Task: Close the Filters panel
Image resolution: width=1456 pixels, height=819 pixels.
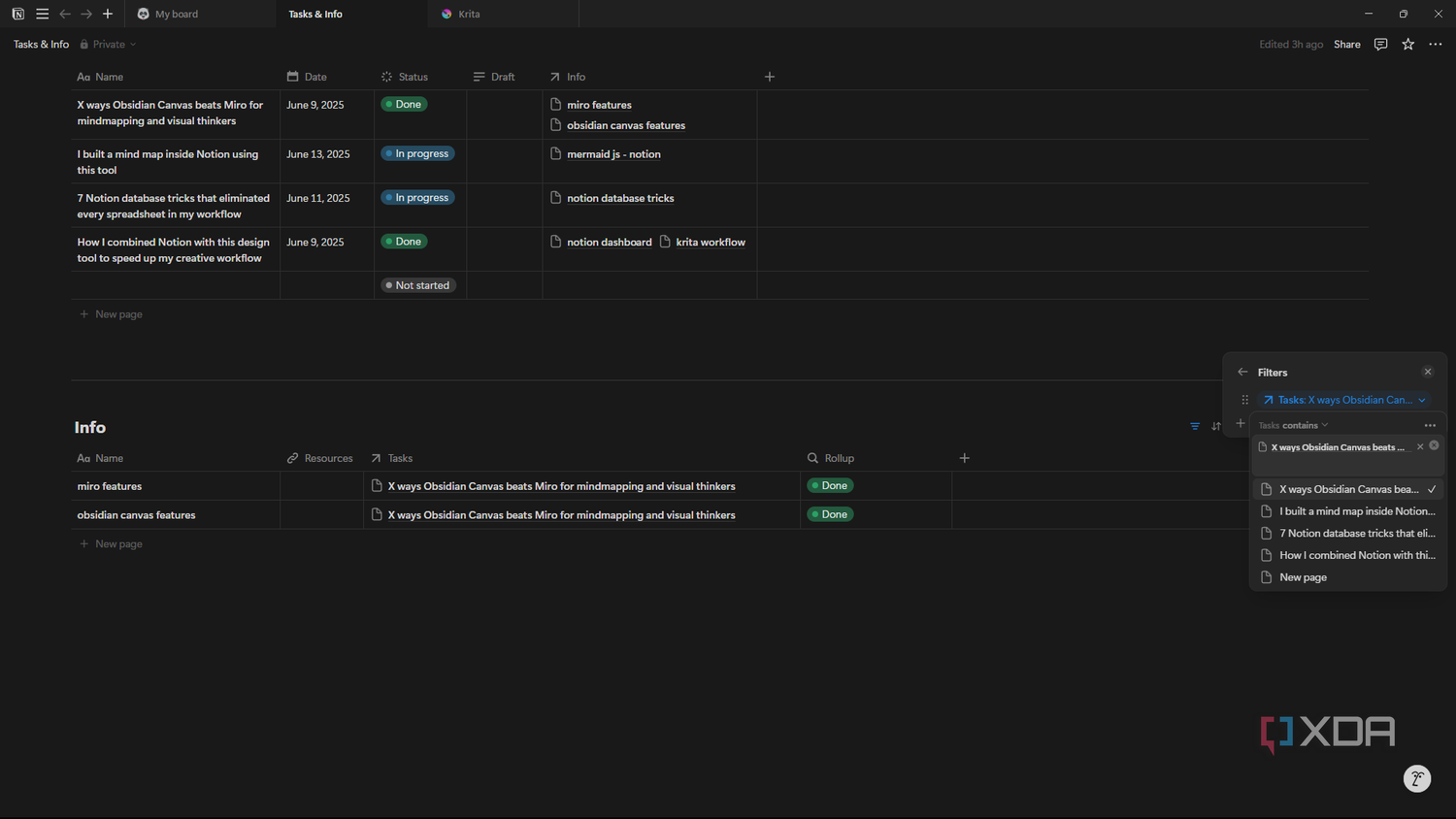Action: (x=1427, y=372)
